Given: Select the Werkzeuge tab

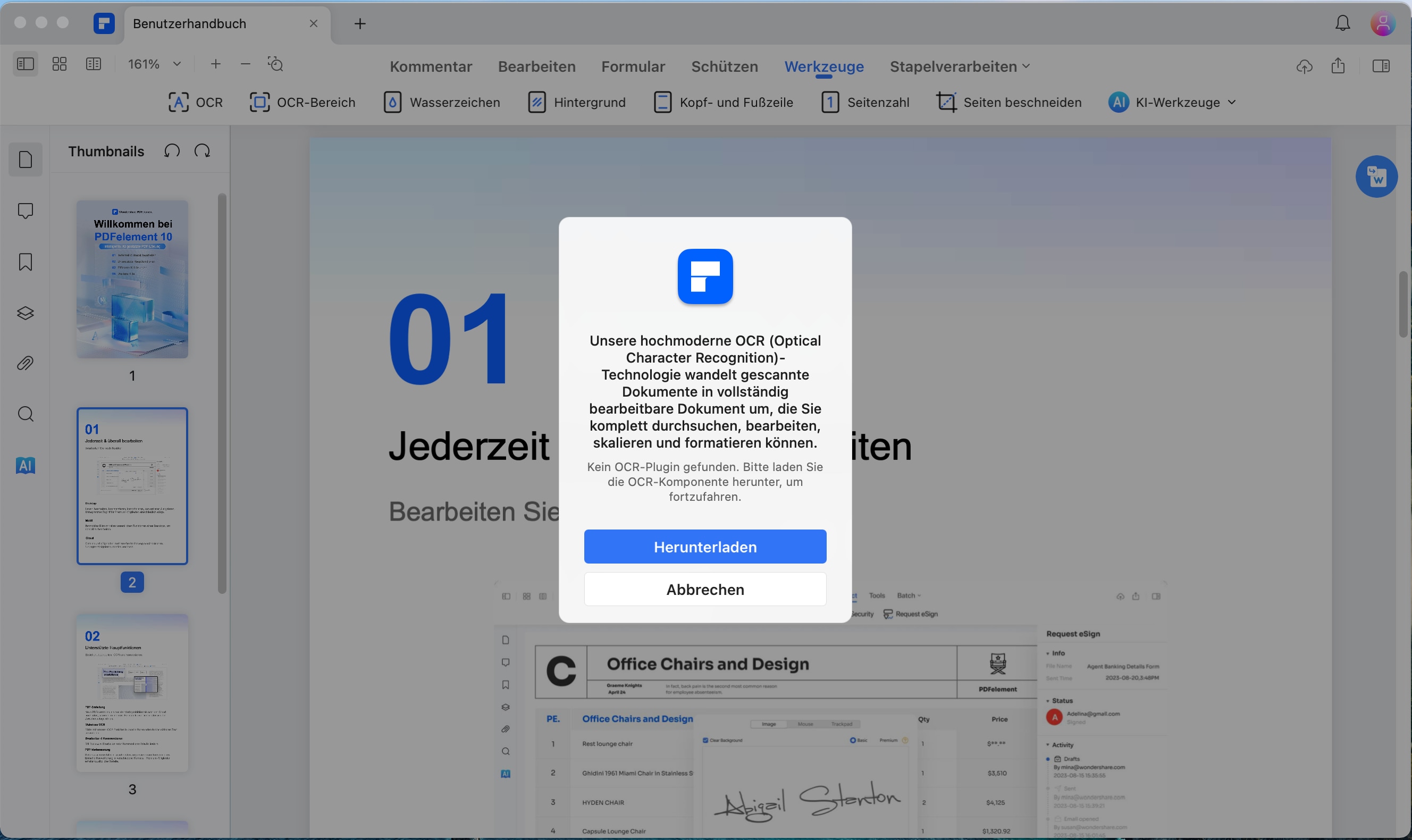Looking at the screenshot, I should [824, 66].
